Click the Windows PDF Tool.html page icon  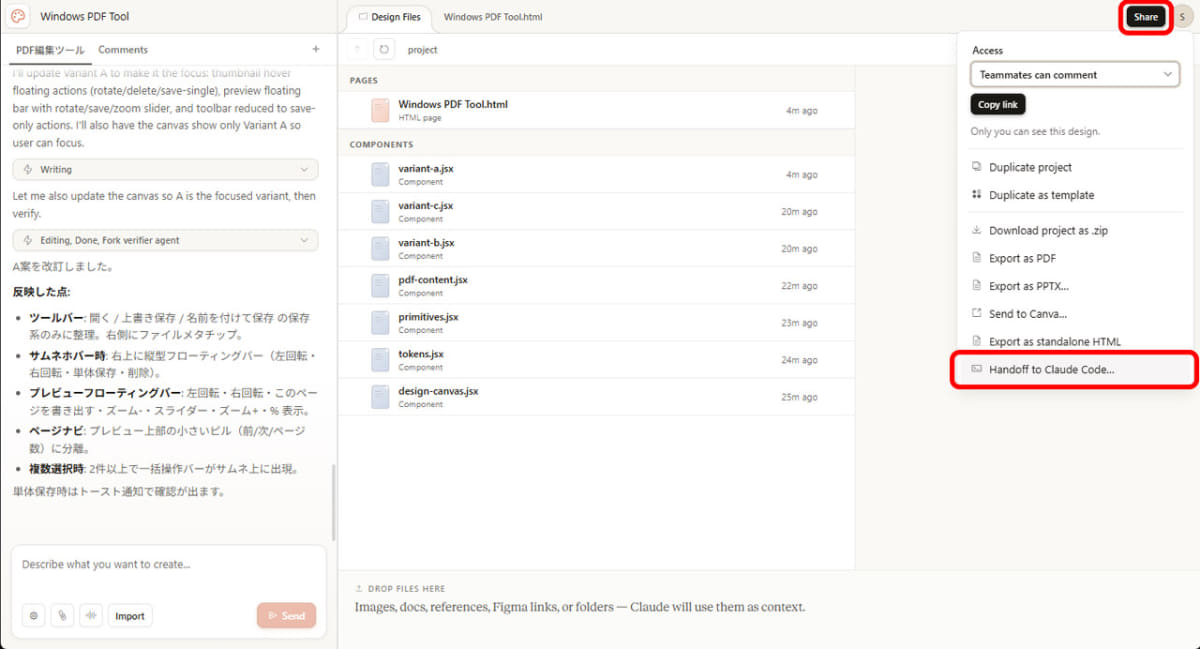tap(380, 110)
